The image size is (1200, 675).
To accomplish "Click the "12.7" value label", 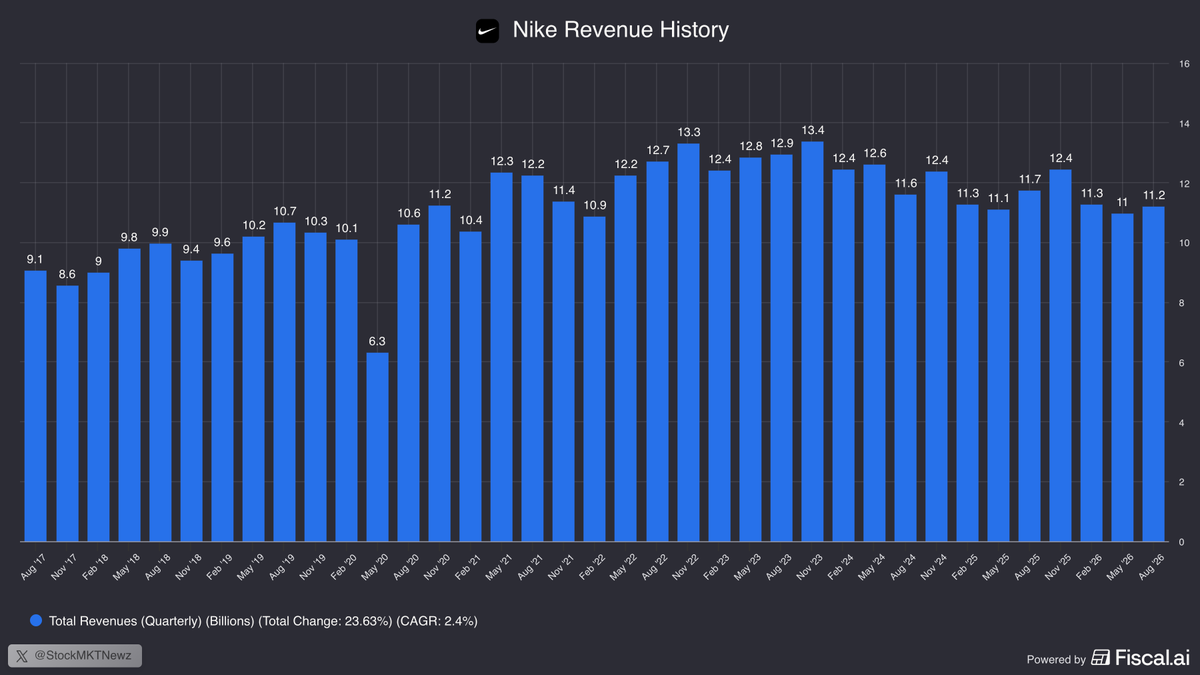I will tap(657, 150).
